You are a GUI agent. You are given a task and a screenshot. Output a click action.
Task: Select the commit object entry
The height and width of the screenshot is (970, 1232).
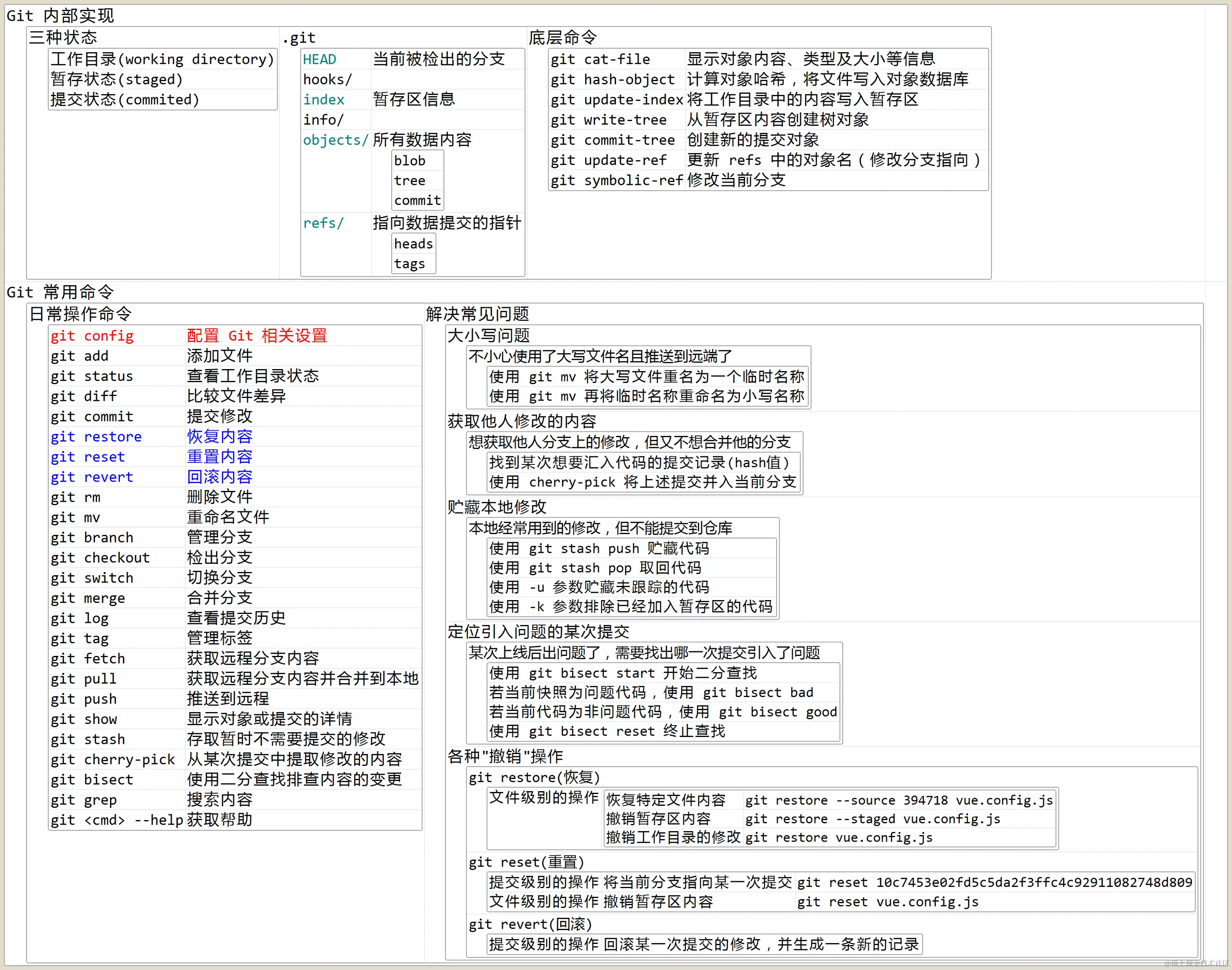[417, 200]
